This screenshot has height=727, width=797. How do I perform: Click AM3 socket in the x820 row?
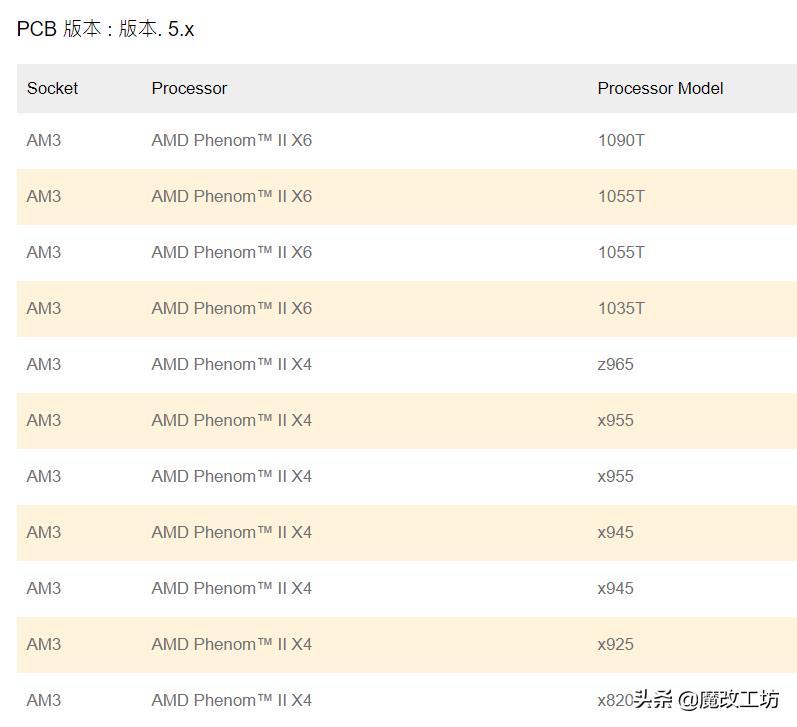44,700
